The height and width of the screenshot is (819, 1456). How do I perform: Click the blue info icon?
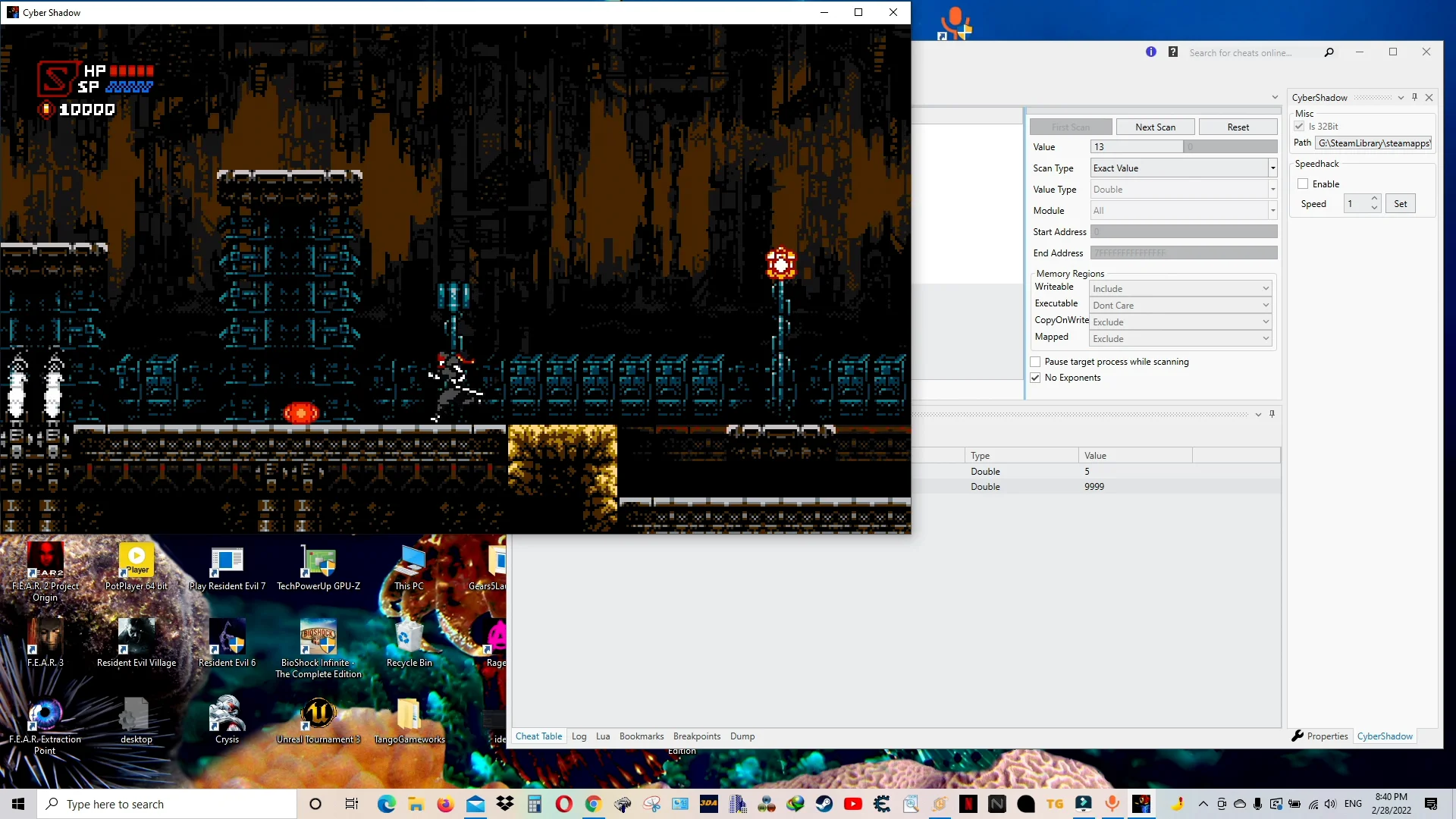tap(1151, 52)
